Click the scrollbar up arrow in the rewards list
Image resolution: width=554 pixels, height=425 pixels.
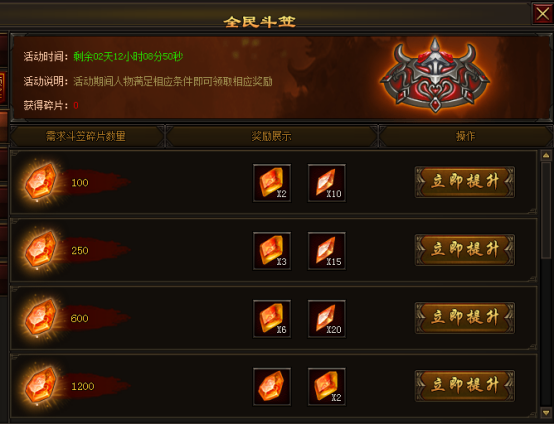(546, 155)
